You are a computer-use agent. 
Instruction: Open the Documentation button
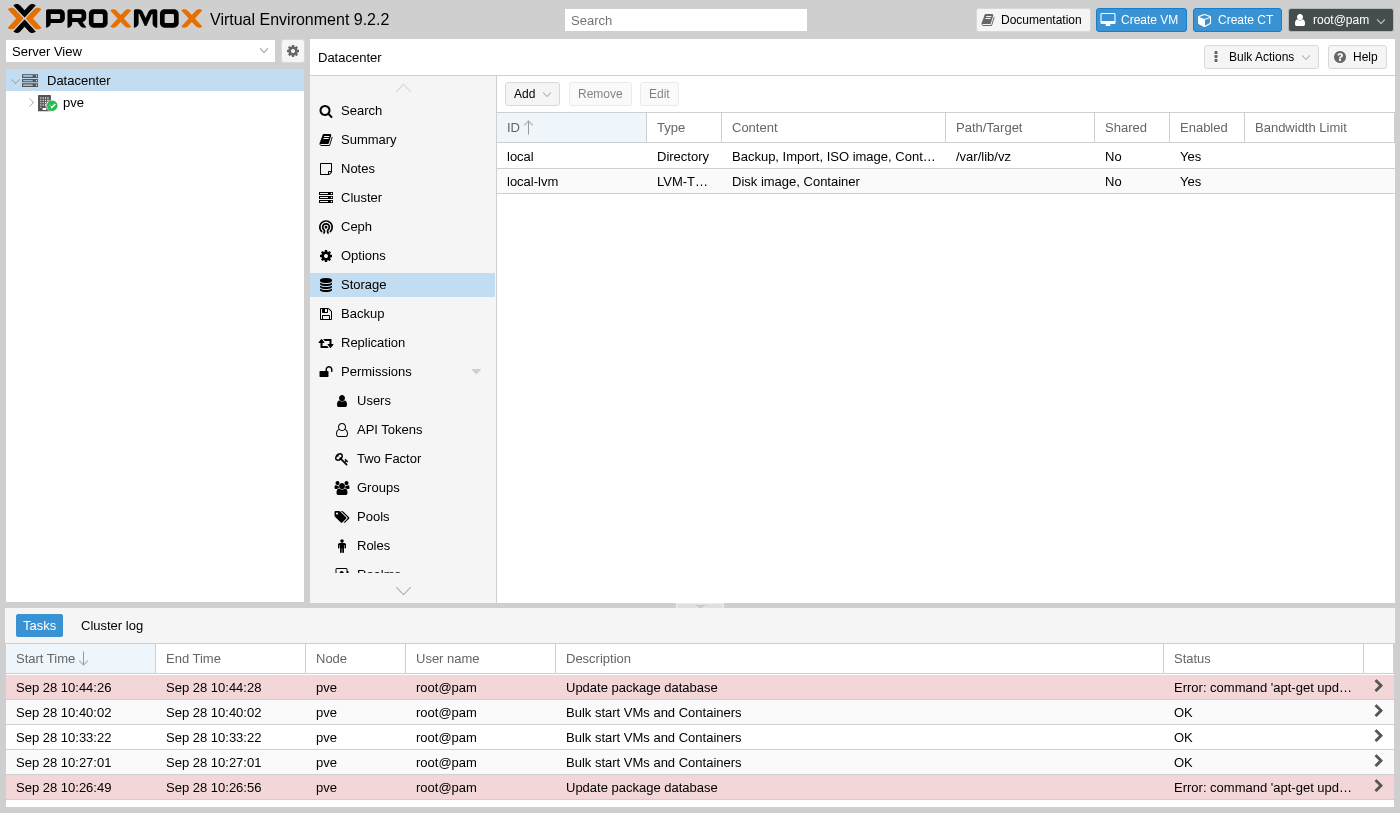pos(1033,20)
